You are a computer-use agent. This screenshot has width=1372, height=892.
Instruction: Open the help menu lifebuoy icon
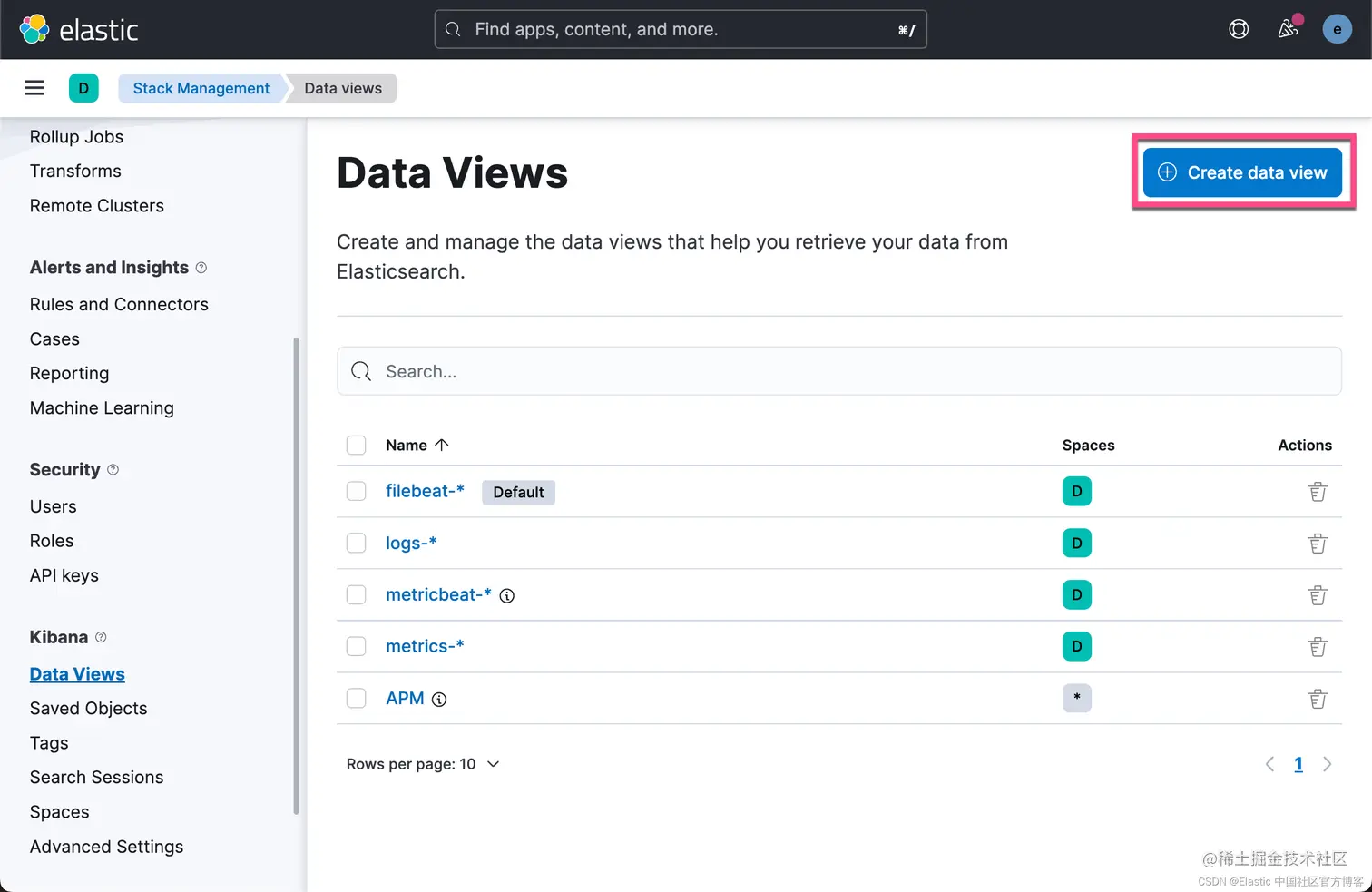click(x=1239, y=29)
